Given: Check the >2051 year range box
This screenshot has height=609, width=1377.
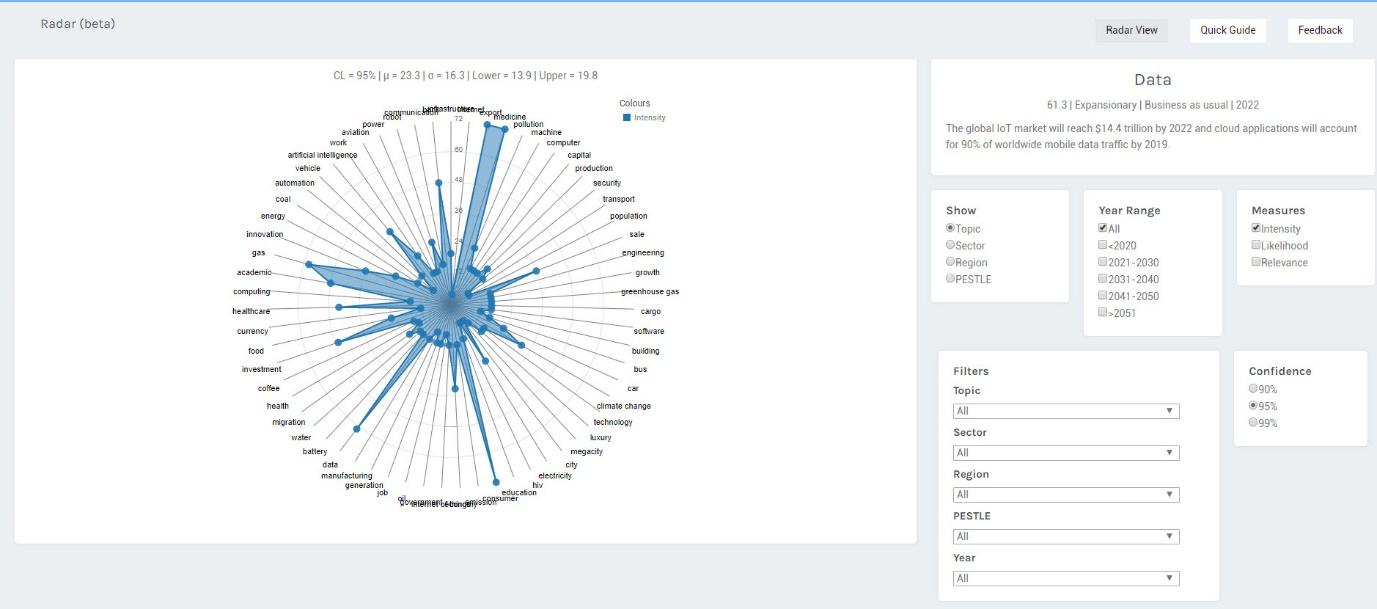Looking at the screenshot, I should click(x=1103, y=313).
